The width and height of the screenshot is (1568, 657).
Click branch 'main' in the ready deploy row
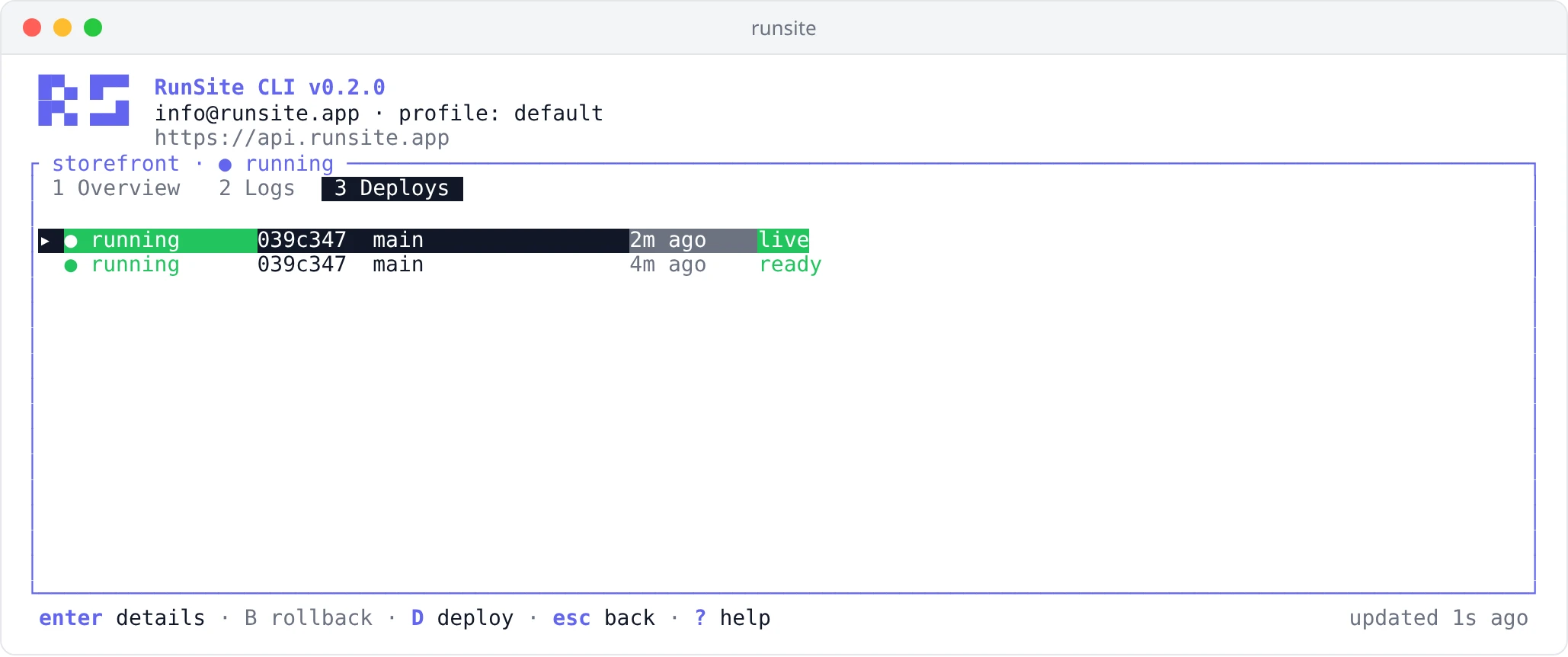click(x=398, y=265)
